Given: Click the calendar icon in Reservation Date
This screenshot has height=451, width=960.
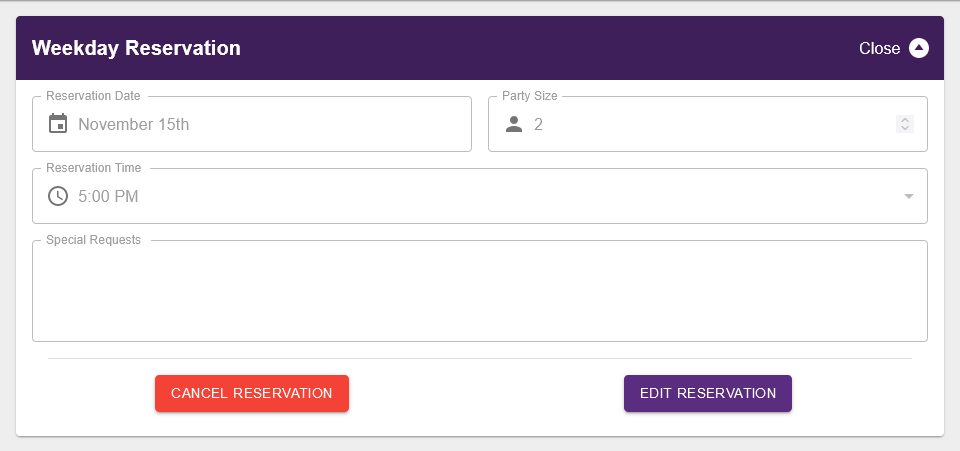Looking at the screenshot, I should [x=58, y=124].
